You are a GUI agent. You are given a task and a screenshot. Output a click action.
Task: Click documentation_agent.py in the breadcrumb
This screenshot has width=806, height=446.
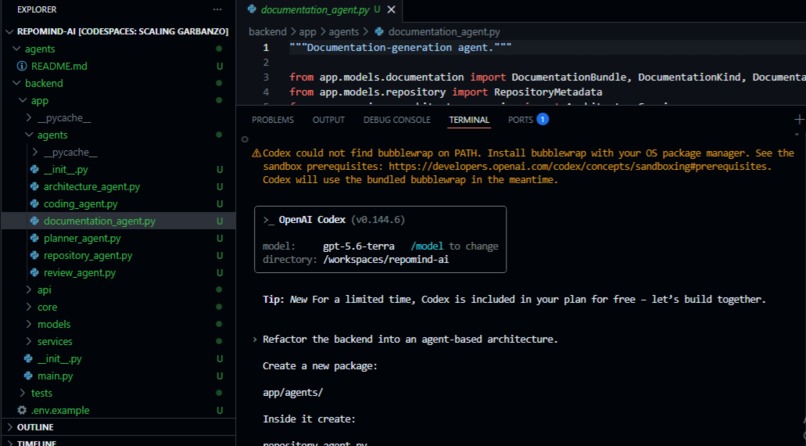click(x=444, y=32)
